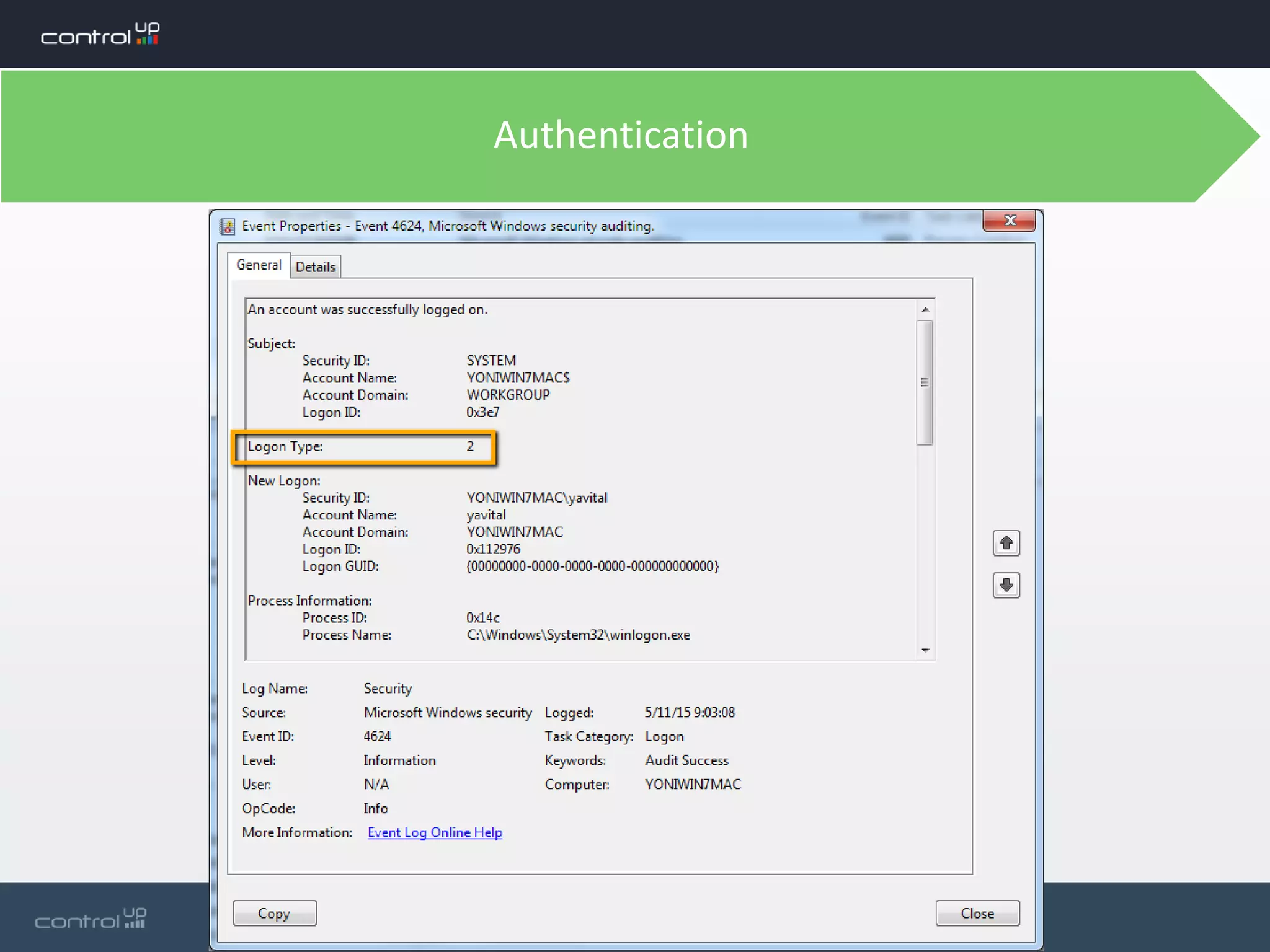Click the Event ID value 4624

pos(377,736)
